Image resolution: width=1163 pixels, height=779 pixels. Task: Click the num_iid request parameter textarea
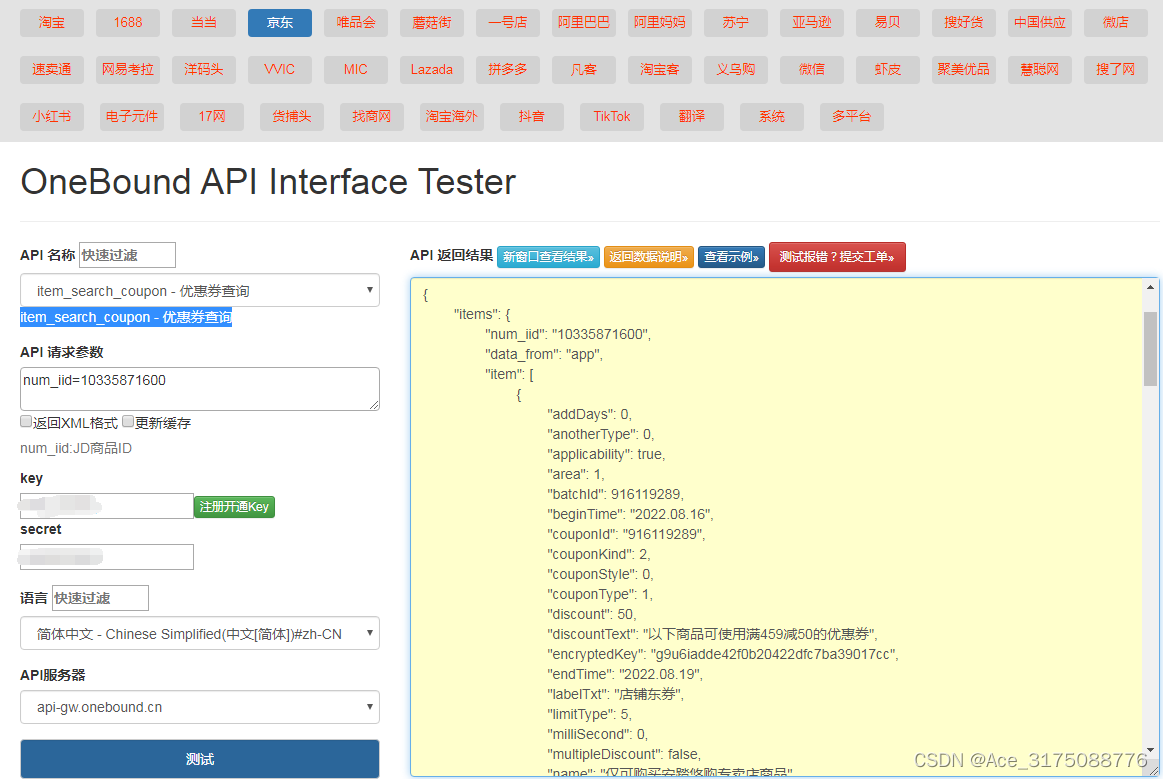click(200, 389)
